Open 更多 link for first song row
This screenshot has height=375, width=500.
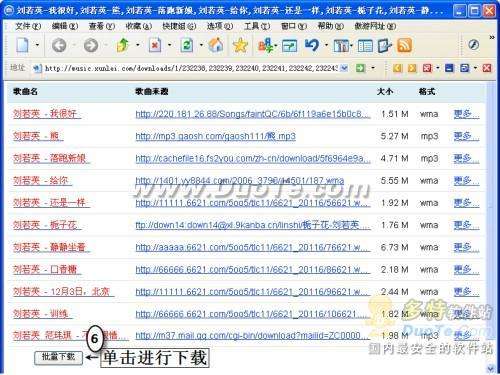click(x=466, y=114)
